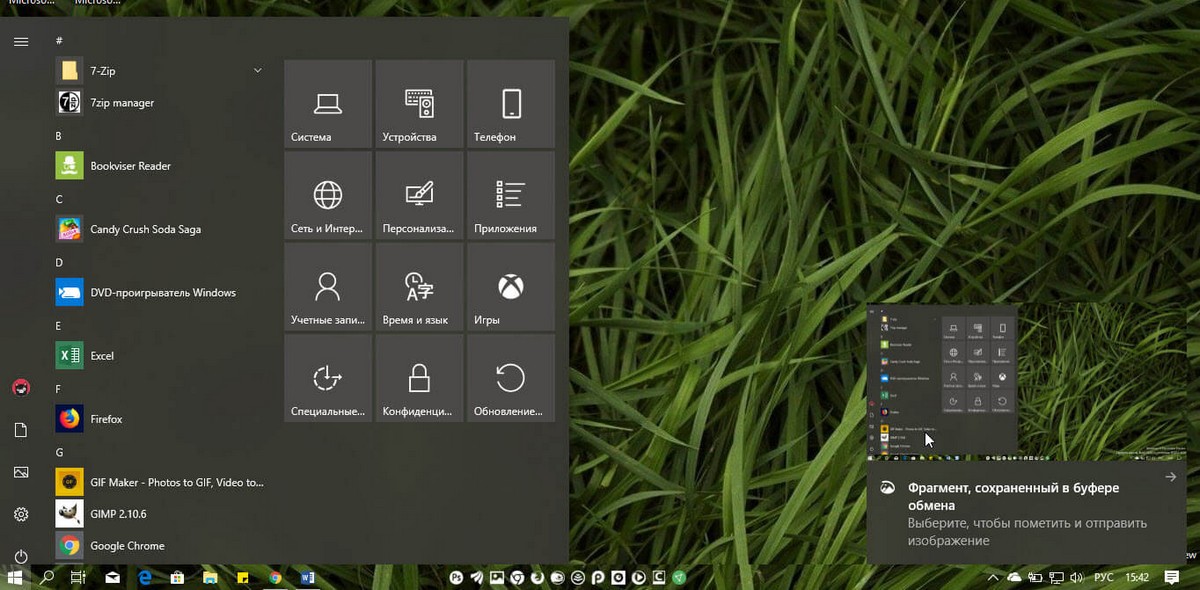The height and width of the screenshot is (590, 1200).
Task: Launch Excel from the app list
Action: (x=161, y=355)
